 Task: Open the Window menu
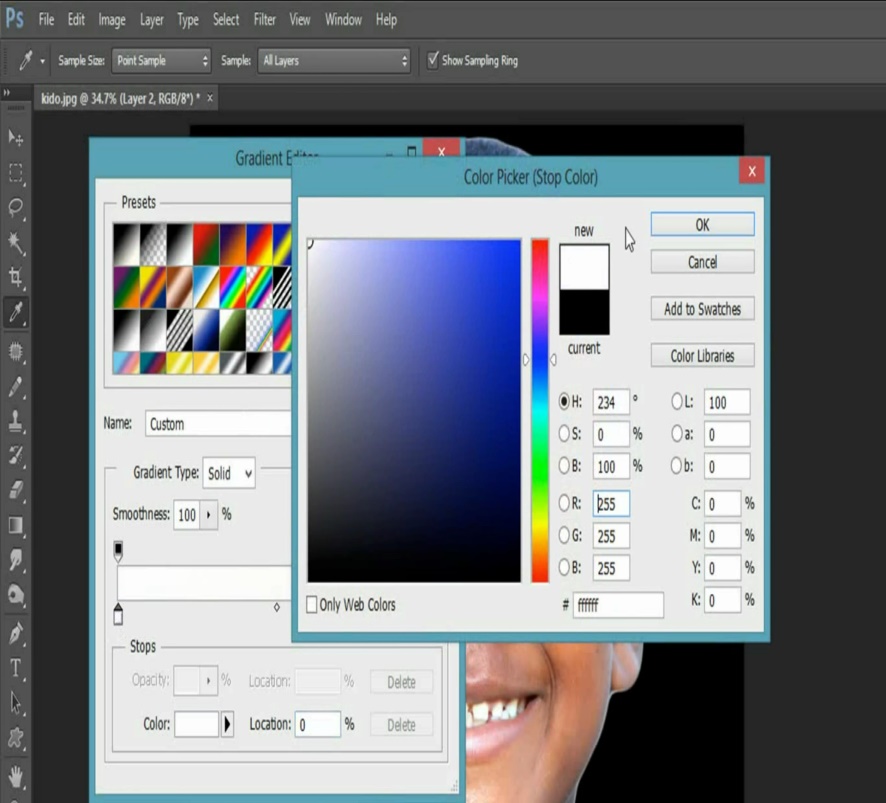(343, 20)
